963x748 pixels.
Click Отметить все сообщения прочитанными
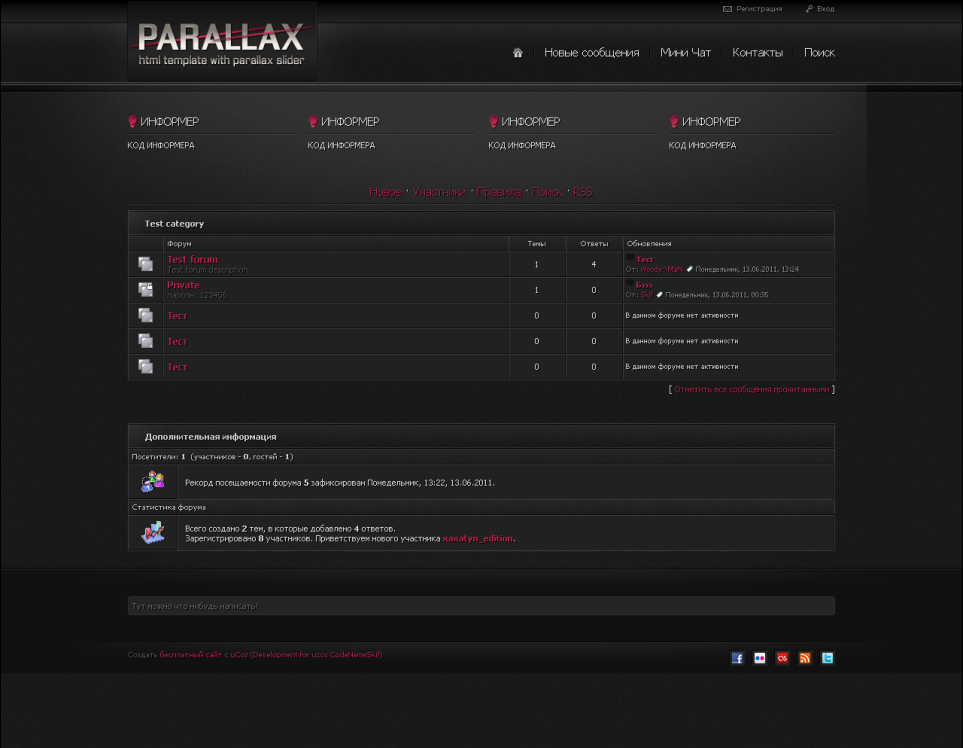point(751,389)
